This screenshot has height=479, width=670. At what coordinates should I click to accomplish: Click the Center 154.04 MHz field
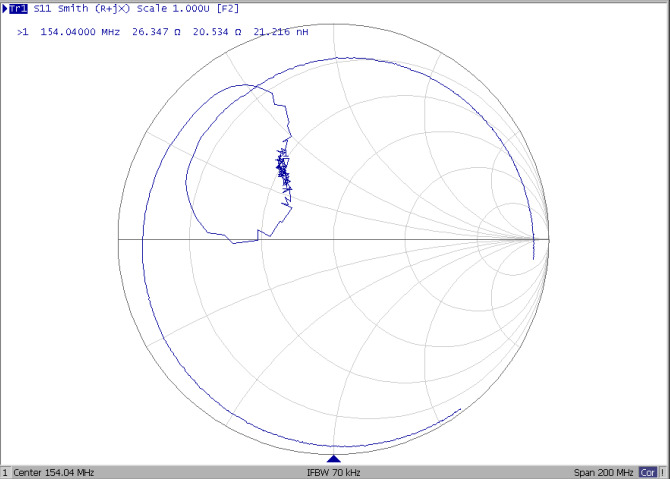[54, 472]
